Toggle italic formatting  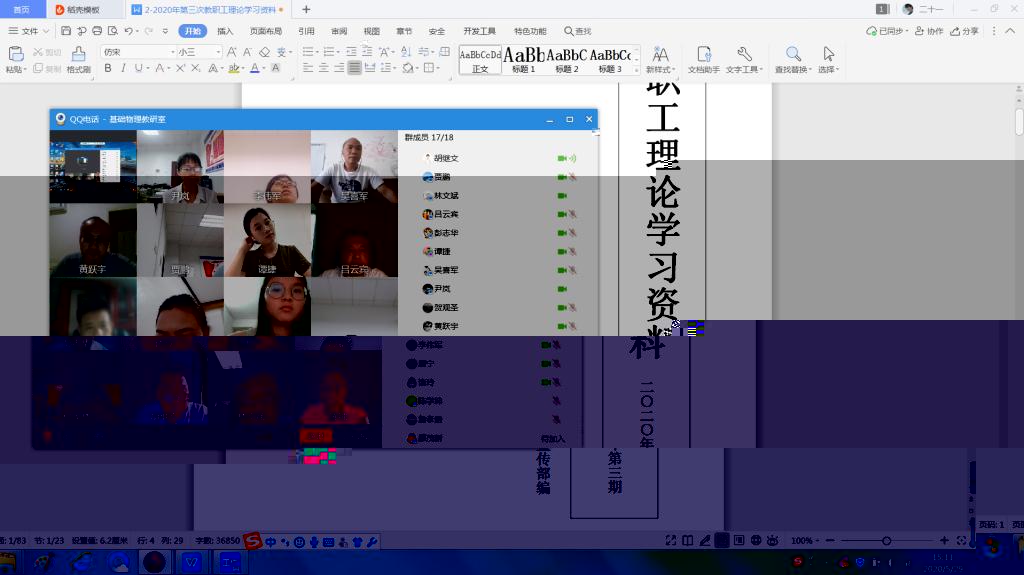(123, 68)
